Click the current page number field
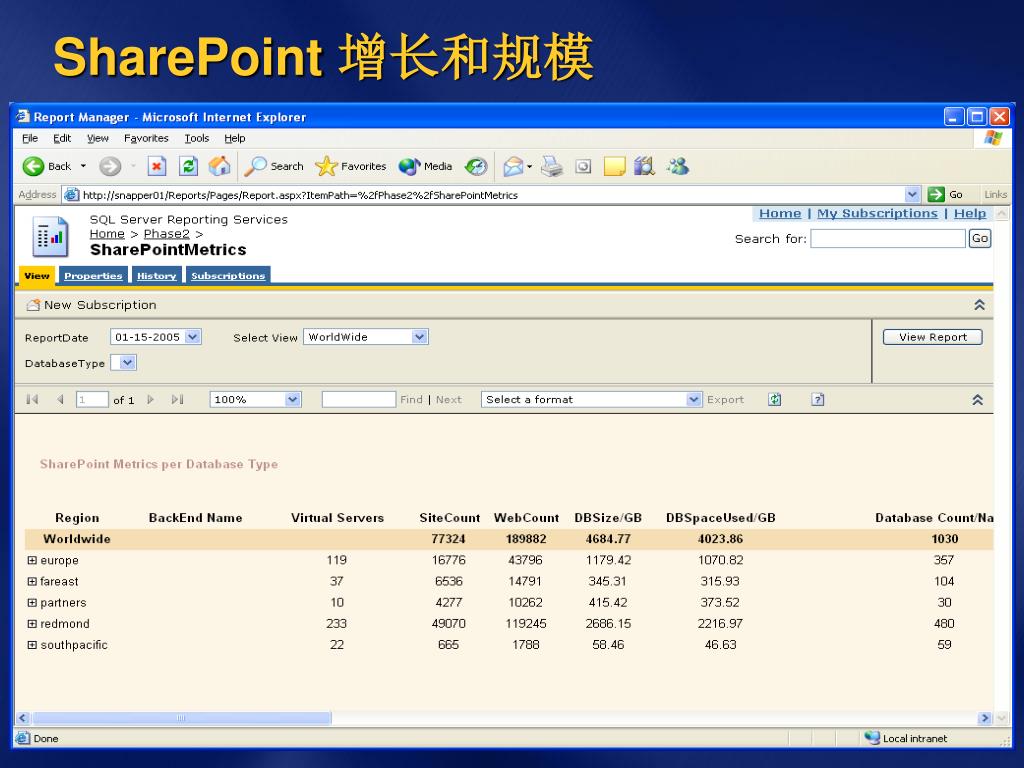This screenshot has width=1024, height=768. (x=92, y=400)
